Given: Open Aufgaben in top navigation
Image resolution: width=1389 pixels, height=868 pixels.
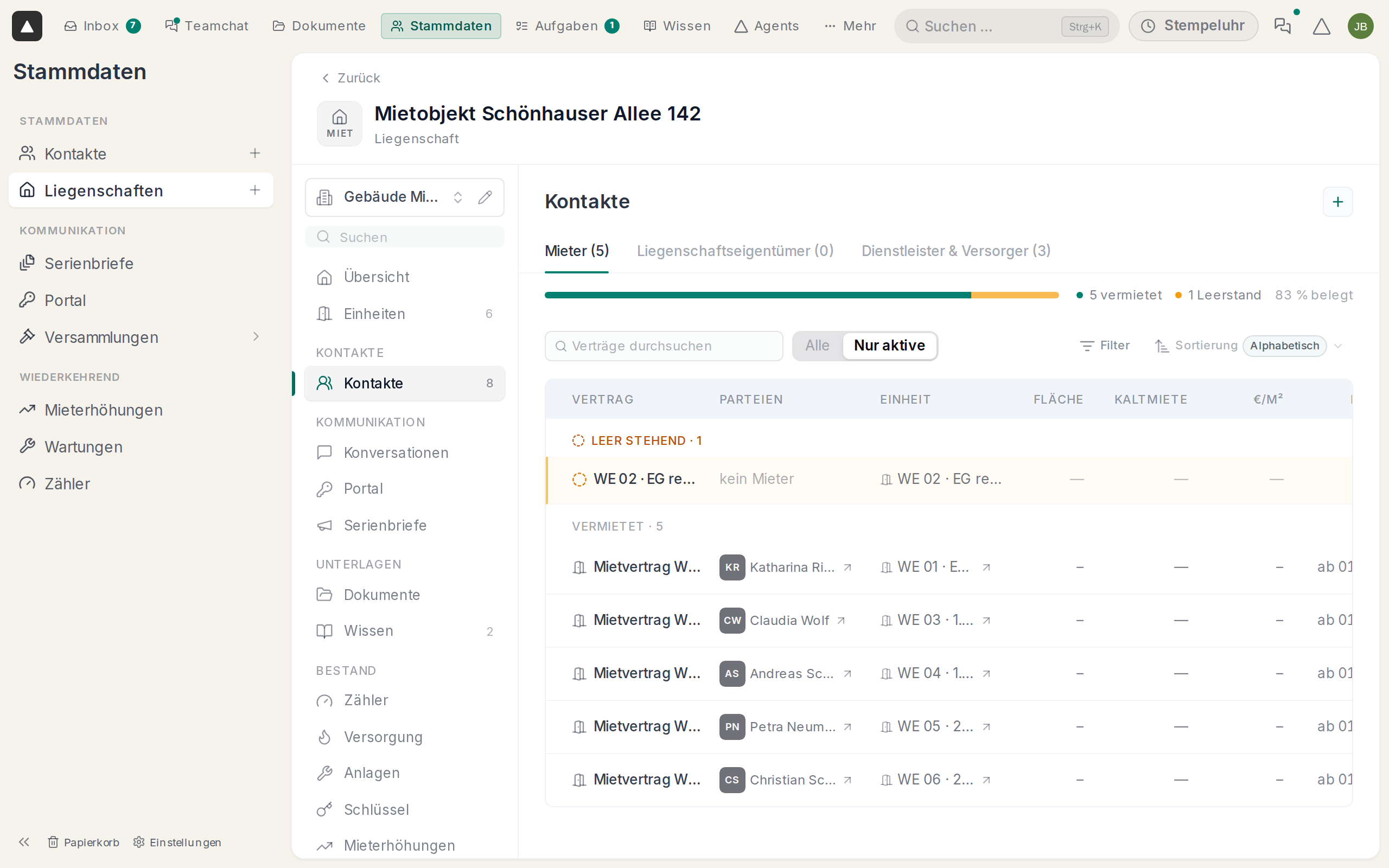Looking at the screenshot, I should [x=567, y=26].
